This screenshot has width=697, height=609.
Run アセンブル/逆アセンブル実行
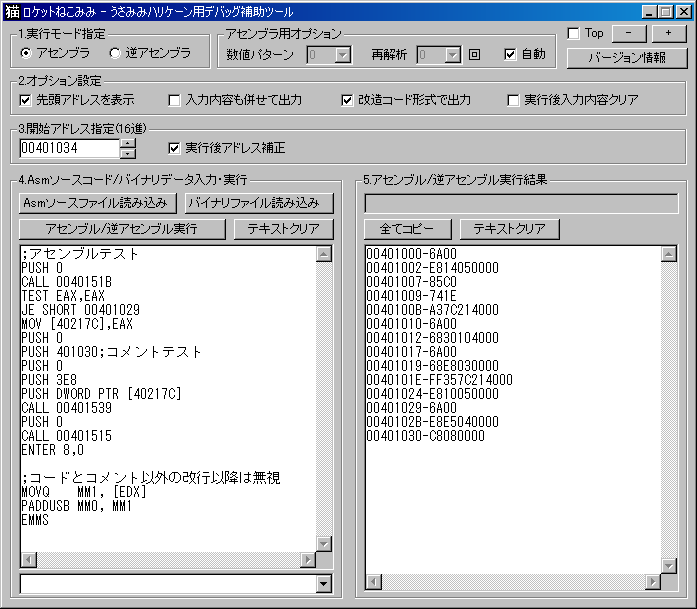(x=122, y=229)
